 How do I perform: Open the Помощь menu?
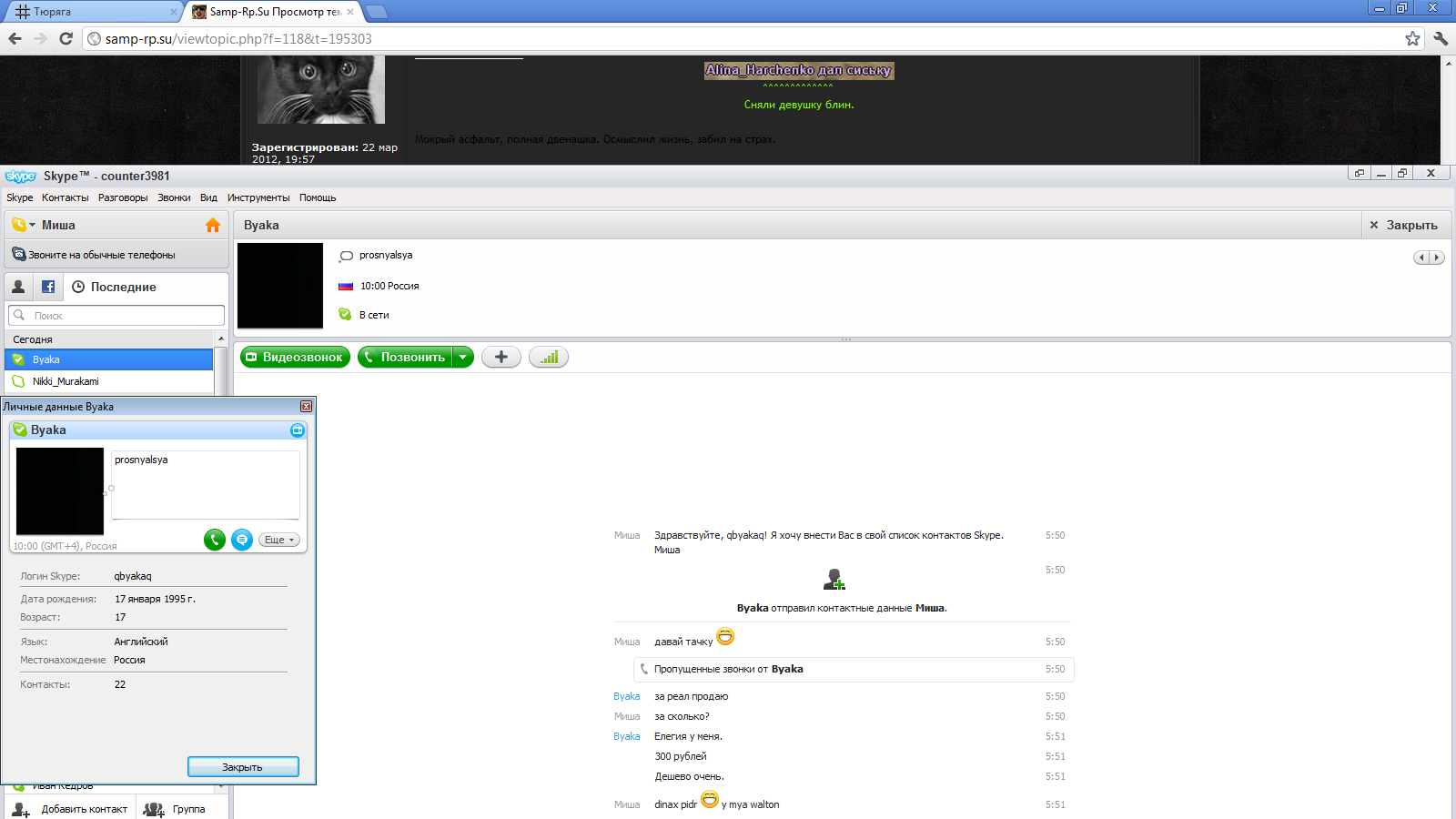(x=318, y=197)
